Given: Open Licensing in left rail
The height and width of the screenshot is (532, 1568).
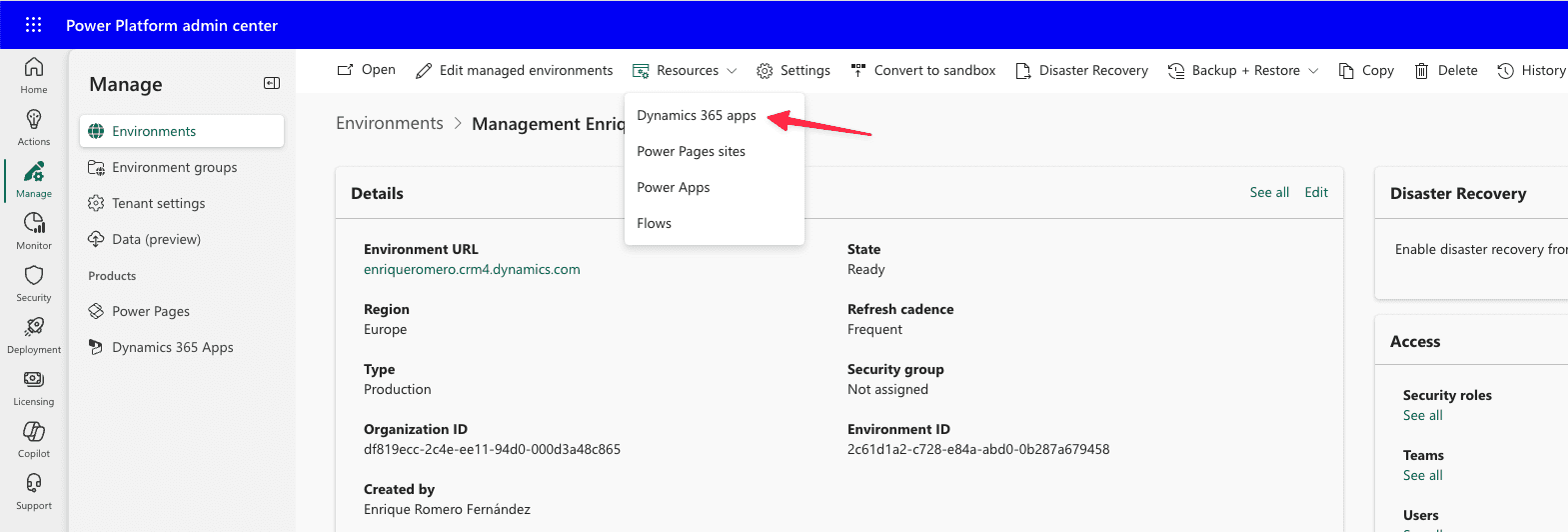Looking at the screenshot, I should click(34, 387).
